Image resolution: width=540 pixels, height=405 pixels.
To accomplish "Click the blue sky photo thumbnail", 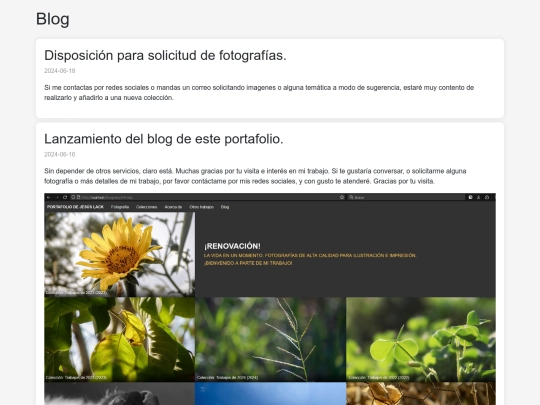I will pos(270,394).
